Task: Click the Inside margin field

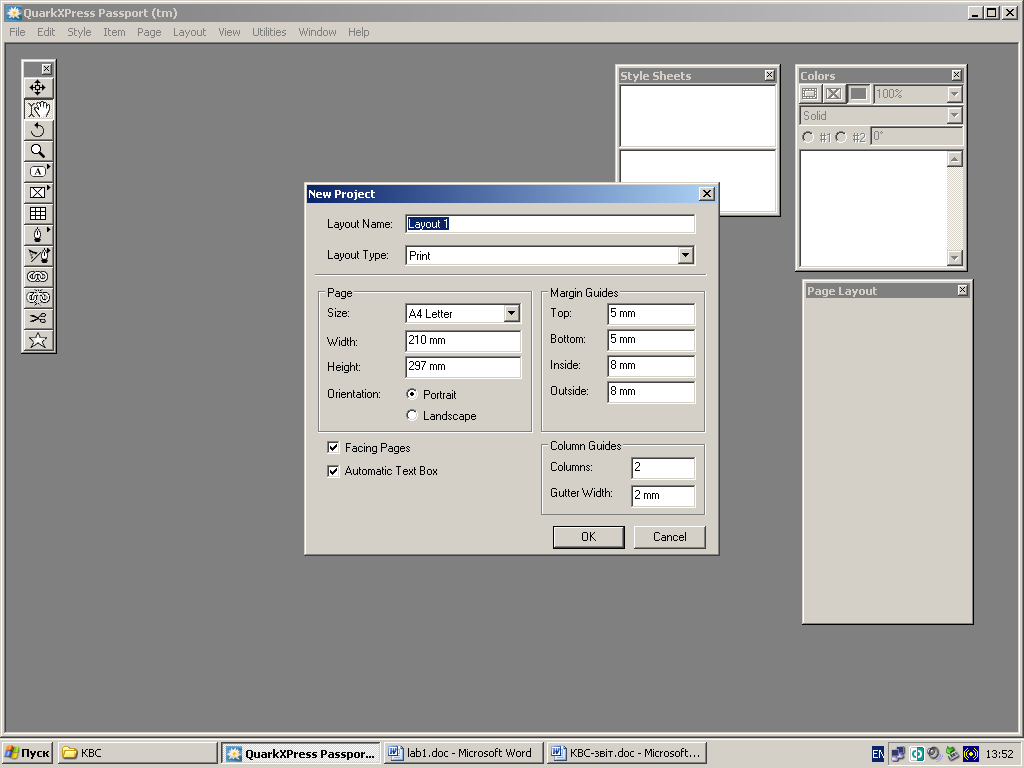Action: tap(651, 366)
